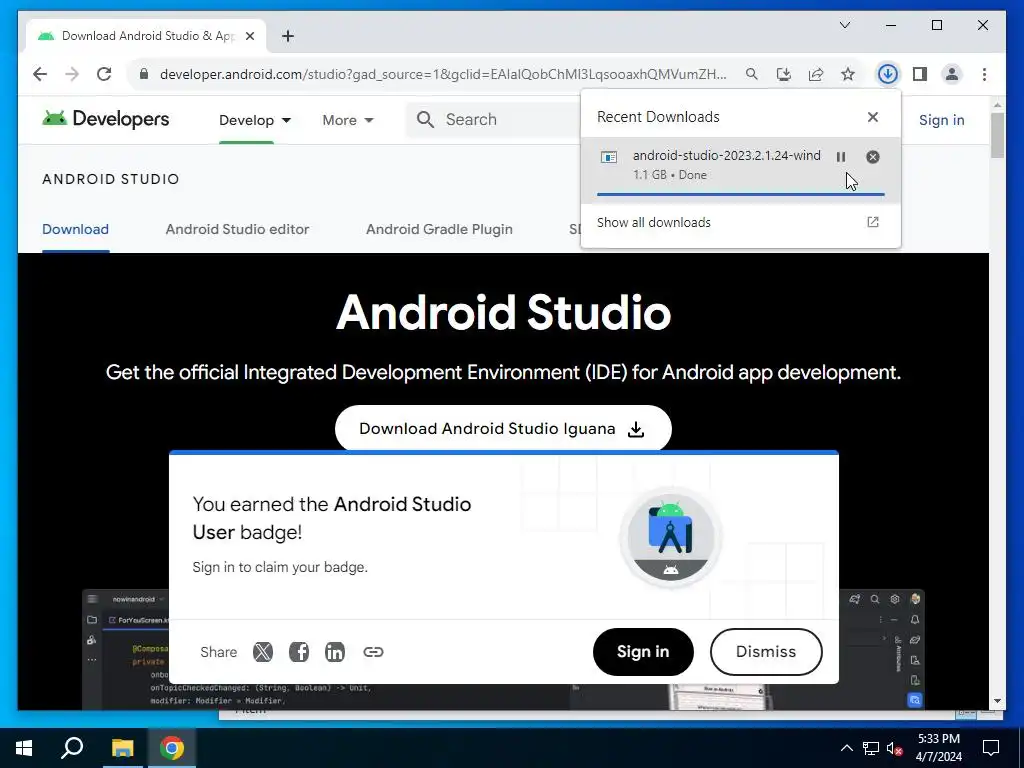This screenshot has height=768, width=1024.
Task: Click the download progress bar
Action: [741, 194]
